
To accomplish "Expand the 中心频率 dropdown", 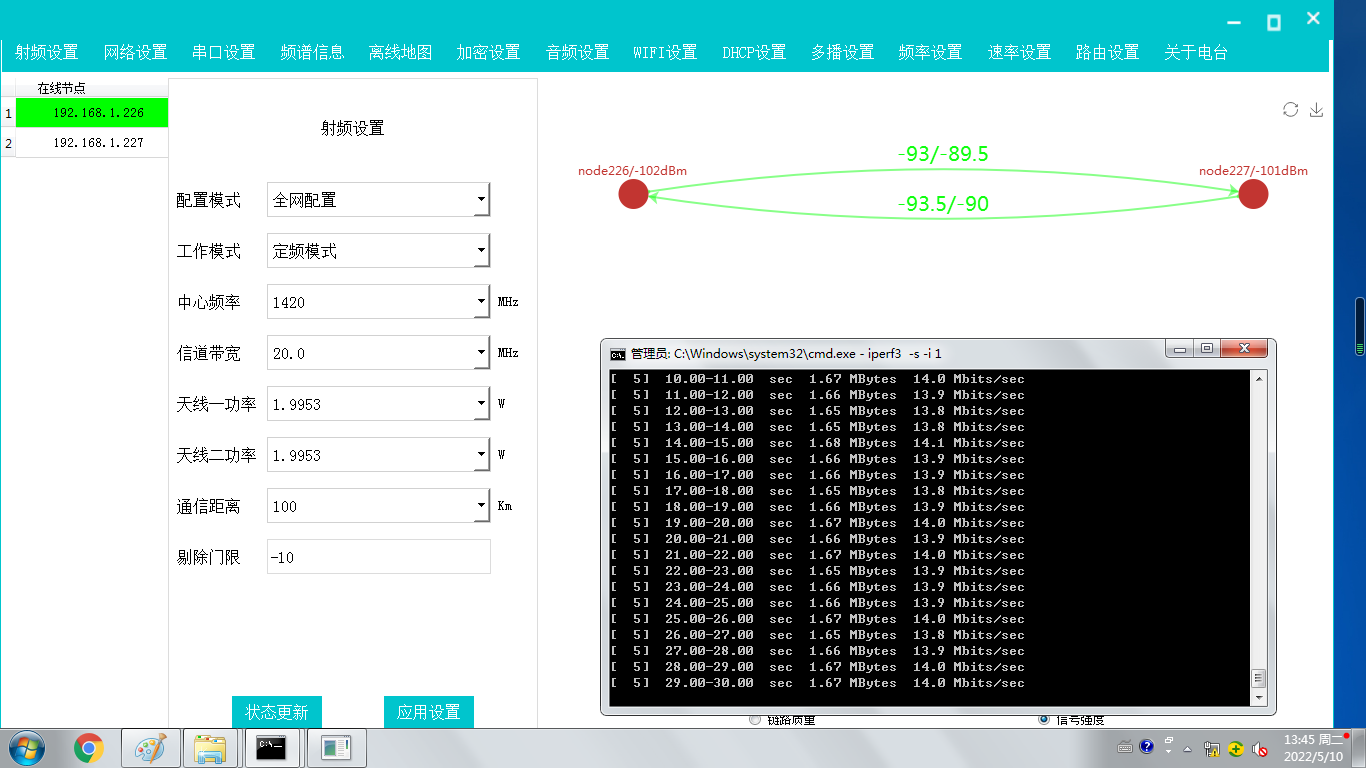I will (482, 302).
